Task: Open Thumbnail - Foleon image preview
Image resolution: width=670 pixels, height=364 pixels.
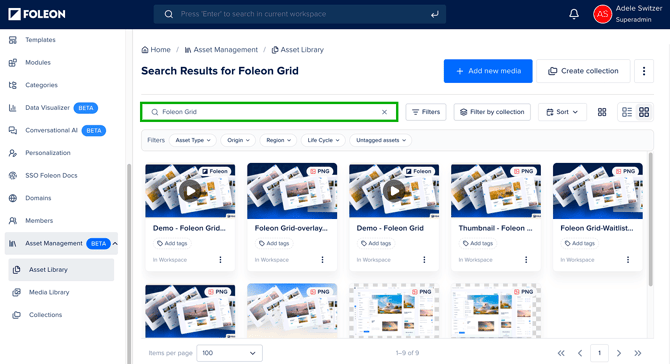Action: (x=496, y=191)
